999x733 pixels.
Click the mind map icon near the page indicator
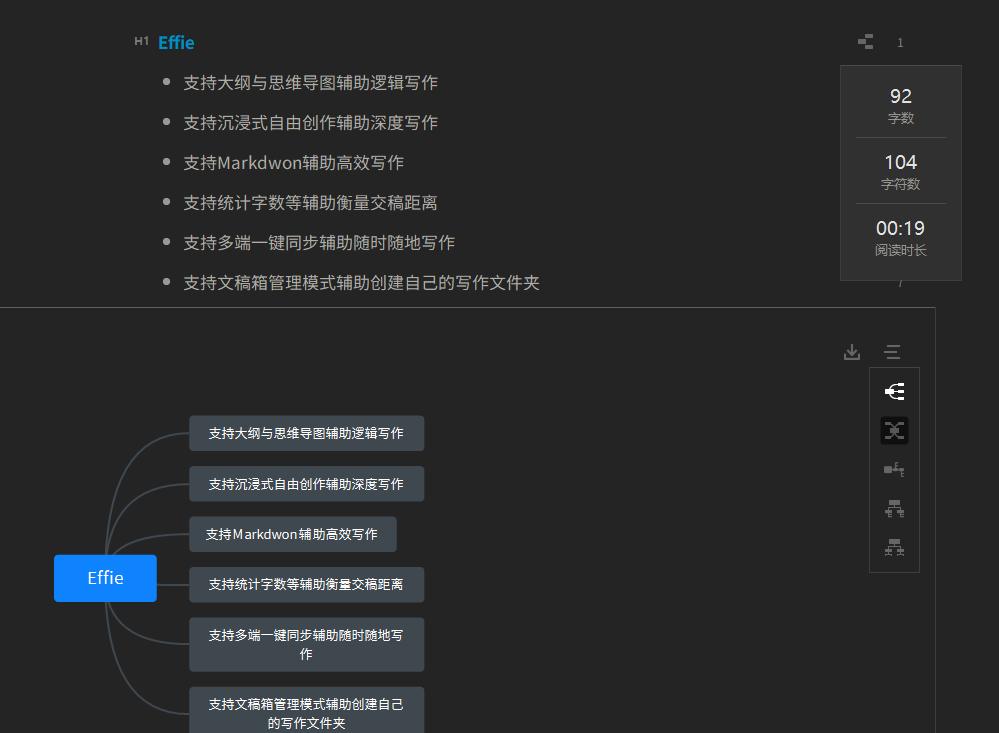[865, 42]
